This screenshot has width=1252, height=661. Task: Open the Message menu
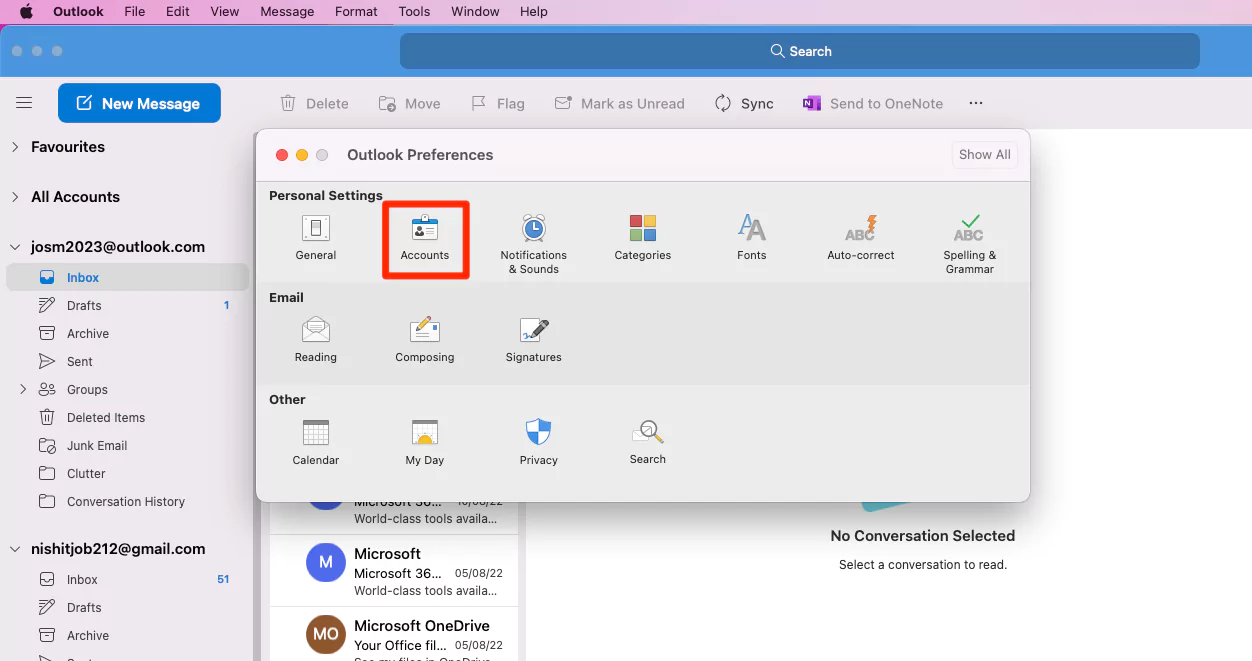[x=287, y=11]
